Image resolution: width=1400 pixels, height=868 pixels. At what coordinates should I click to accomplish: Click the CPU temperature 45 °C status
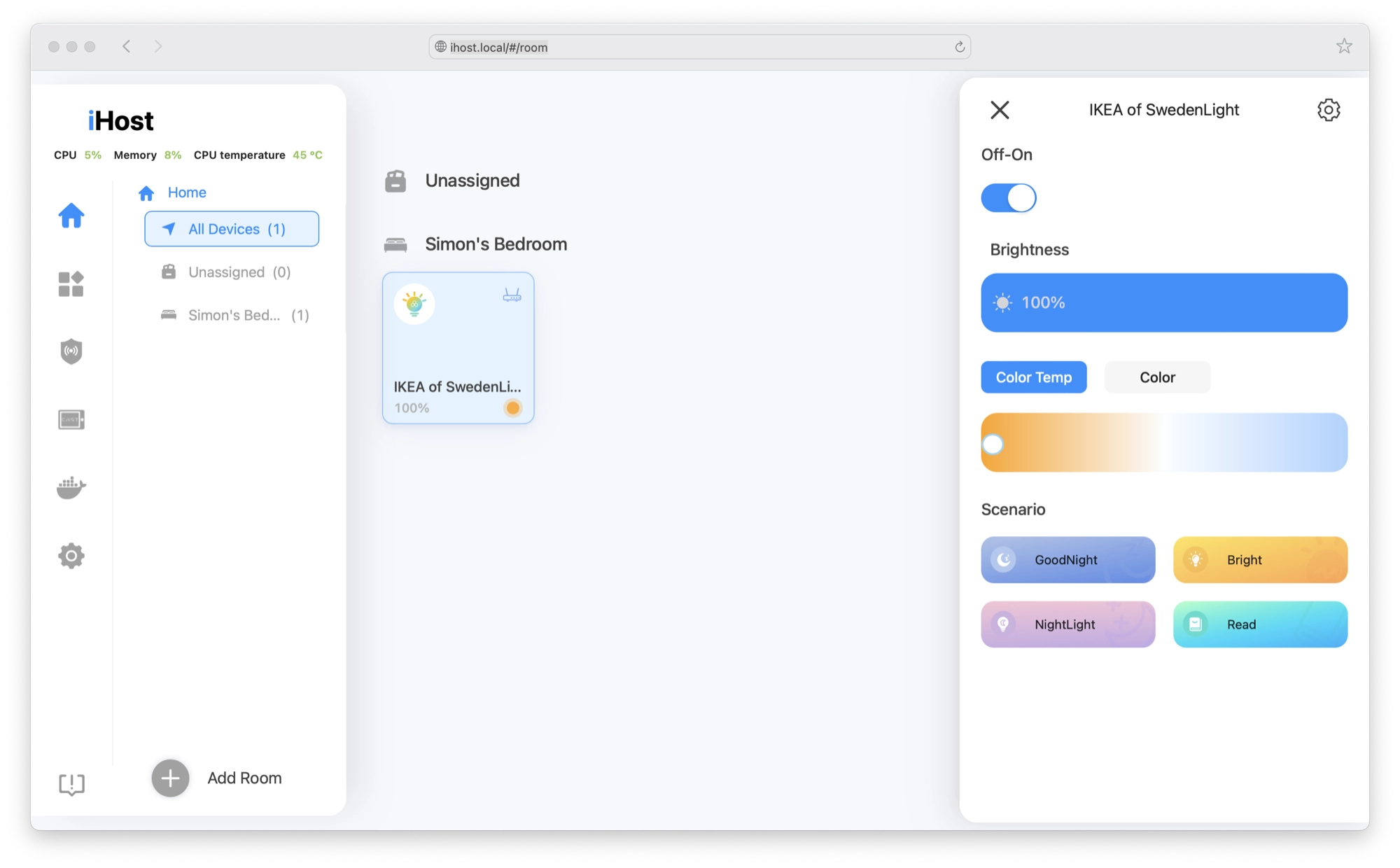(258, 155)
